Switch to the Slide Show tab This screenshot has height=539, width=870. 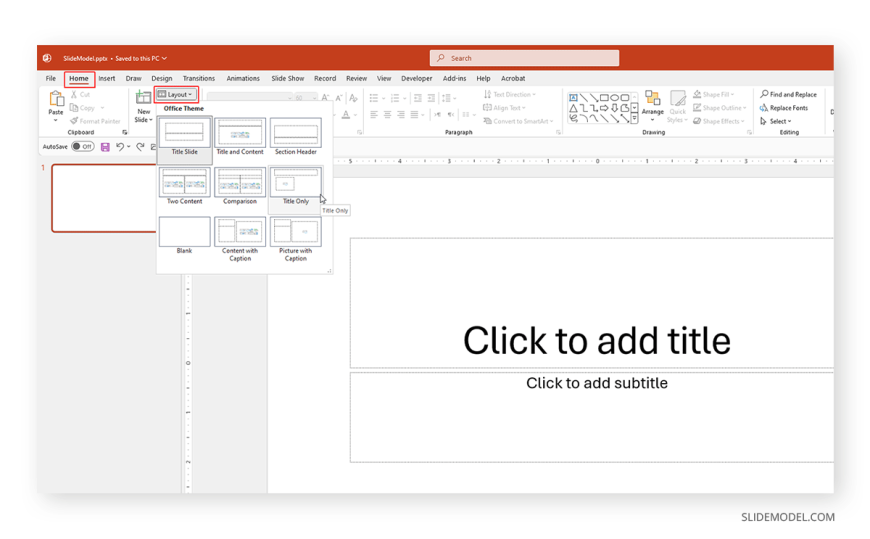coord(287,79)
